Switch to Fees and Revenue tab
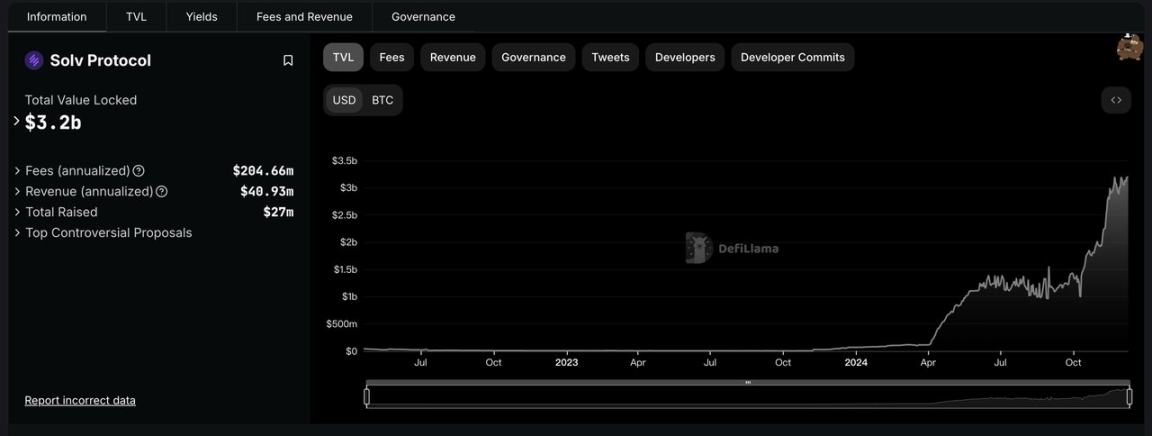Screen dimensions: 1152x436 tap(304, 16)
